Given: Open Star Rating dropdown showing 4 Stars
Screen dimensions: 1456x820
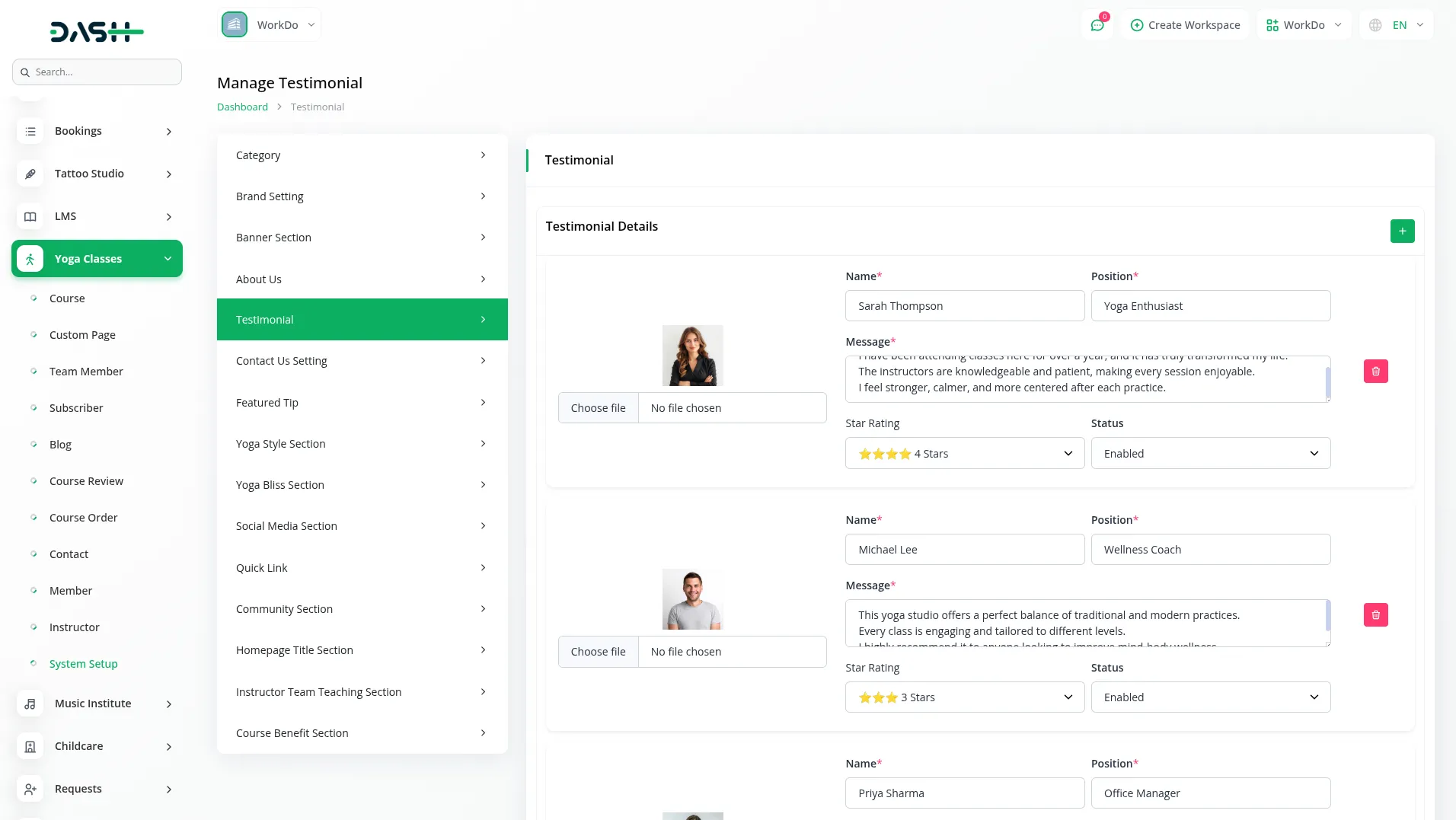Looking at the screenshot, I should pos(964,454).
